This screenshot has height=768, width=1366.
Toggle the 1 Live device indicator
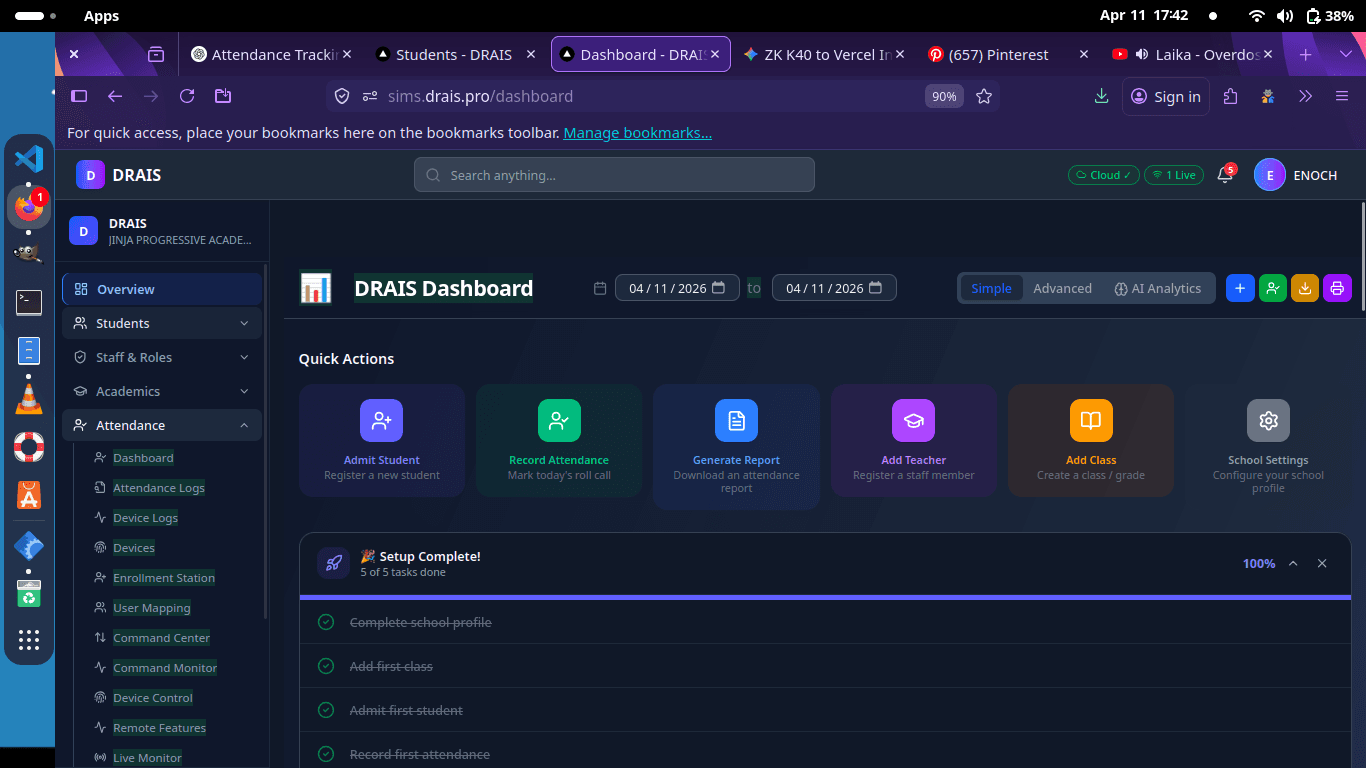[x=1174, y=174]
